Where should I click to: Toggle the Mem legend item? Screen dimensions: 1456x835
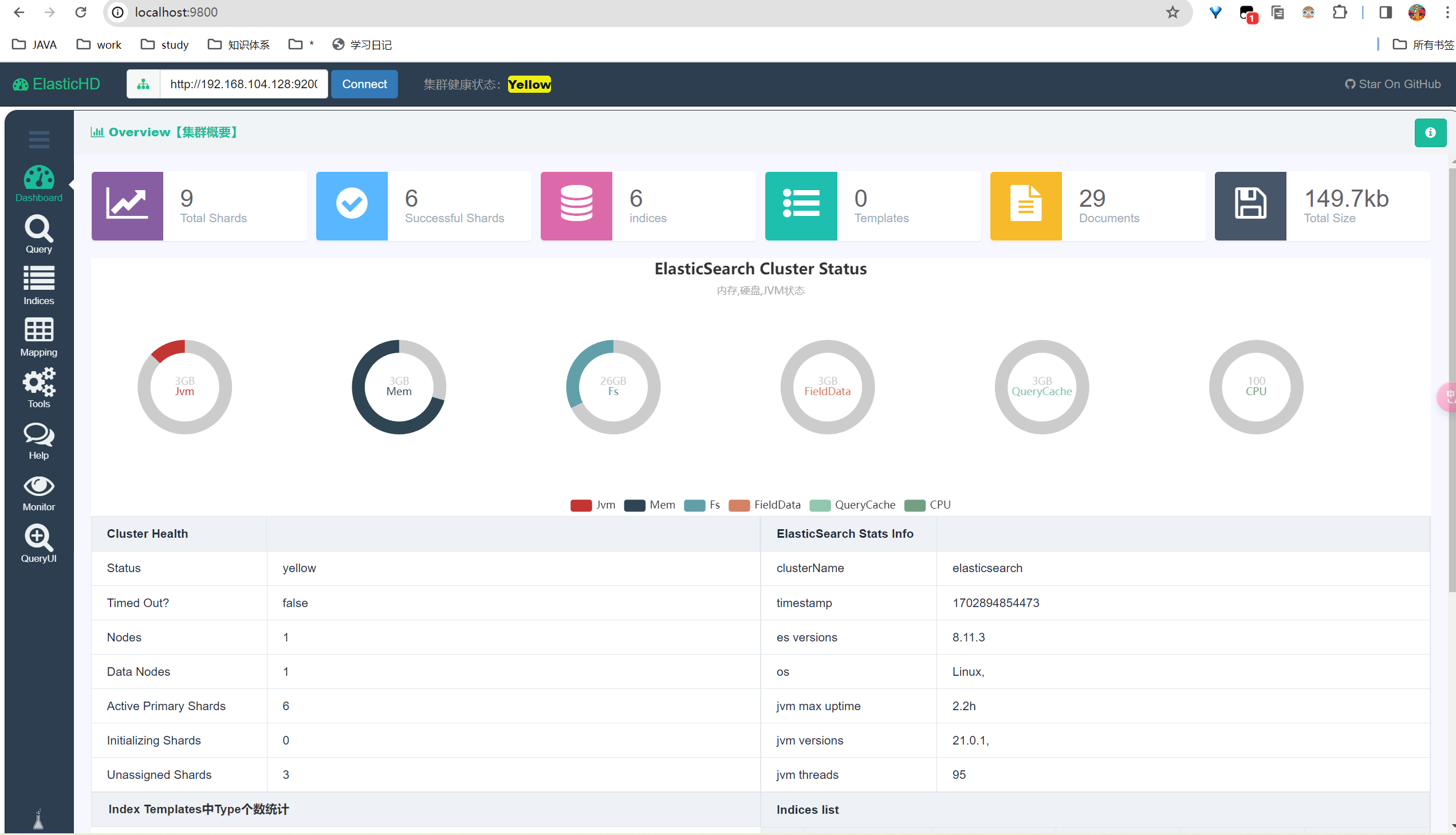click(649, 505)
